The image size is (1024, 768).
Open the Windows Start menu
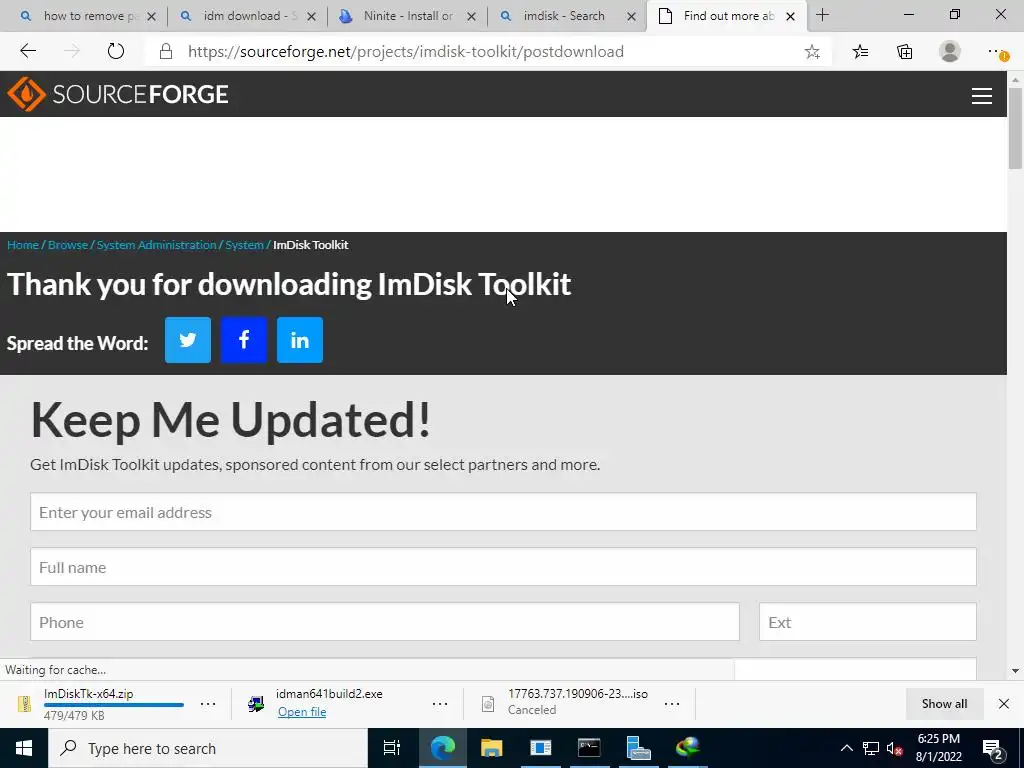pyautogui.click(x=24, y=748)
